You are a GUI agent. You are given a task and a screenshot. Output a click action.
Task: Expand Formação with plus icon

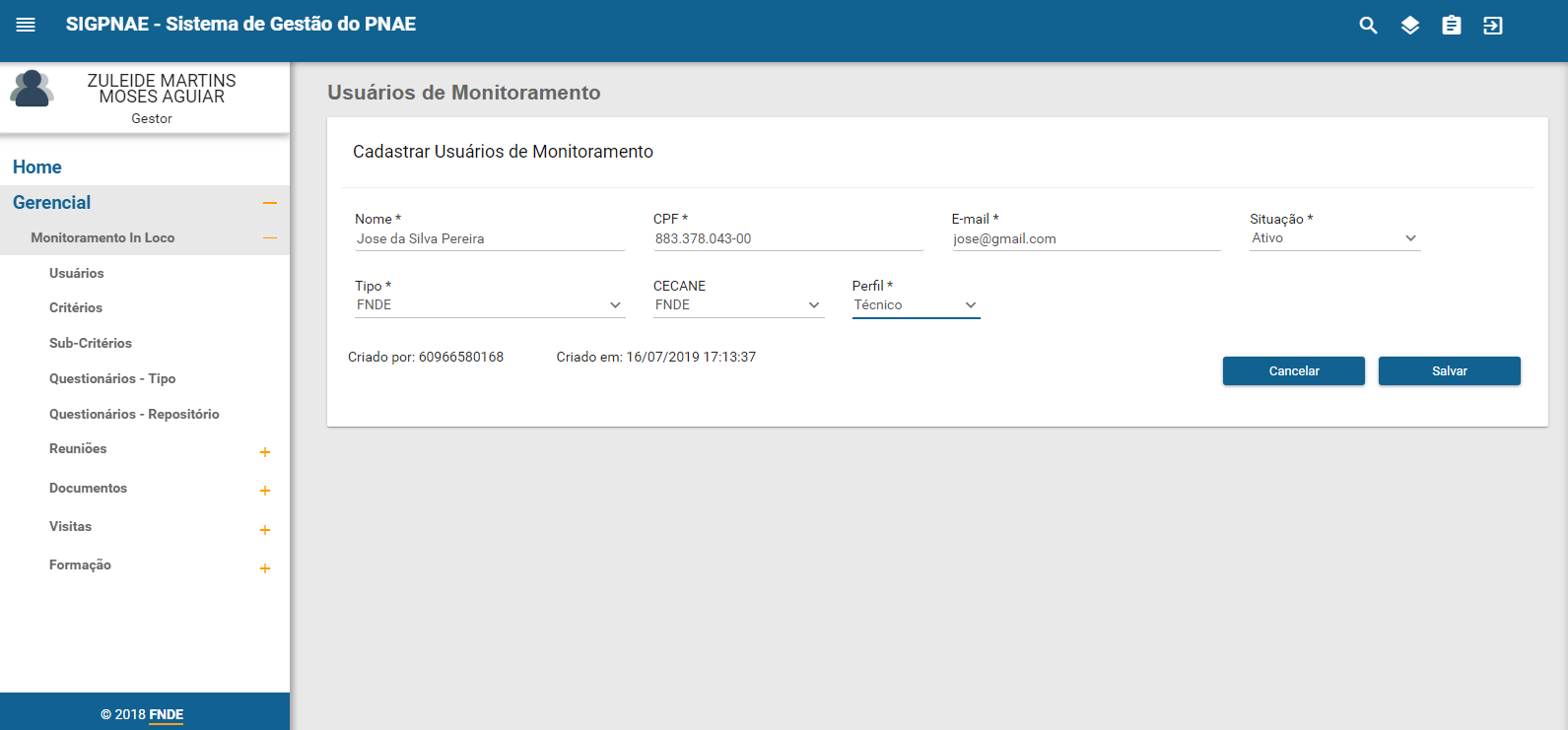pos(264,568)
